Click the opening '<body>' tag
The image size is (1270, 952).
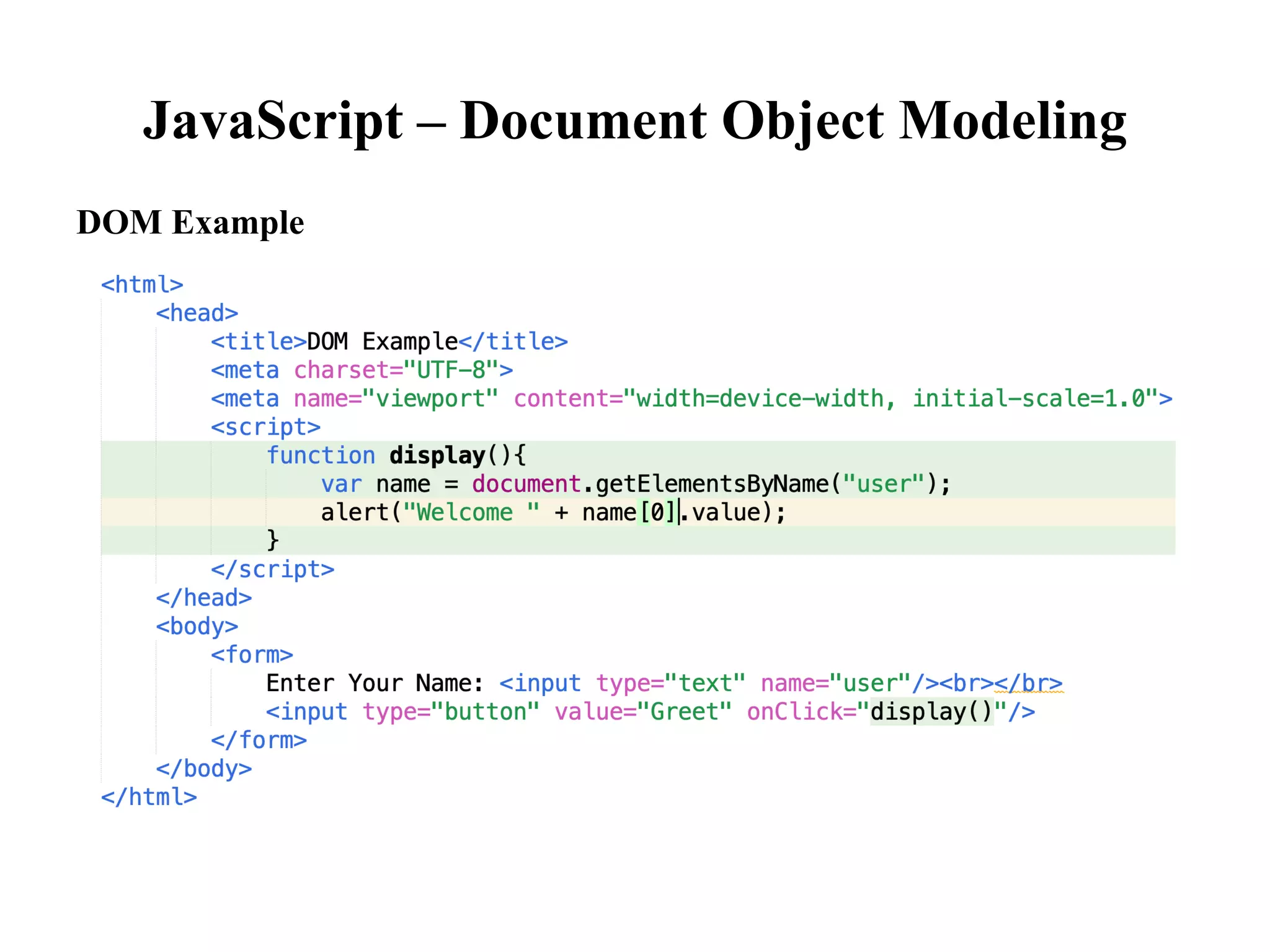pyautogui.click(x=197, y=627)
